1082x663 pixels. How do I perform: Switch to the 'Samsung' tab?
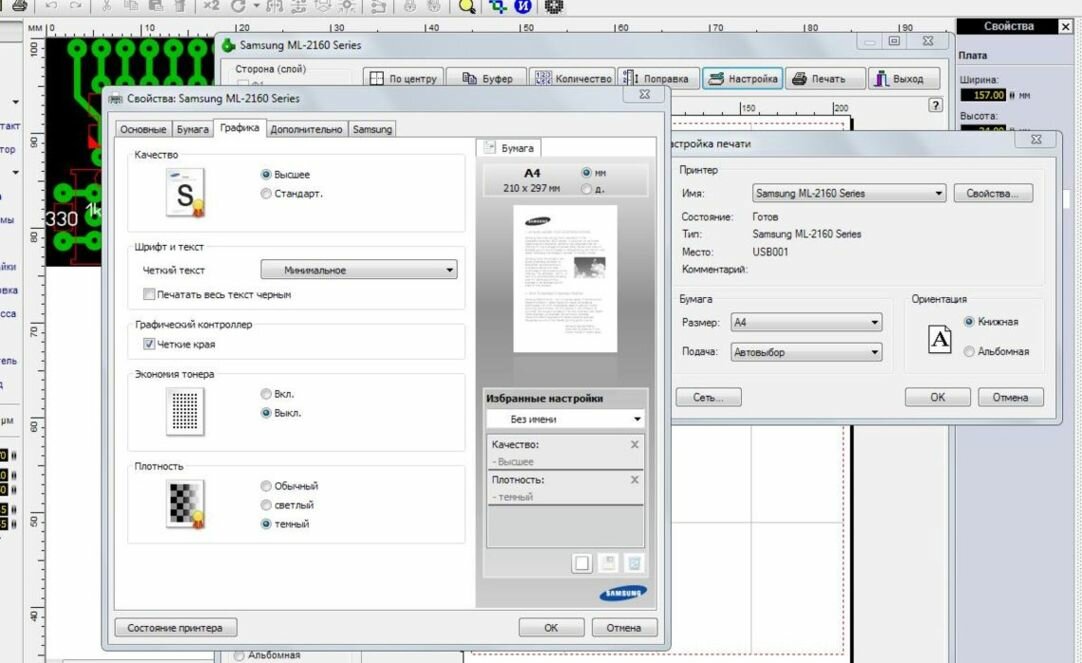[372, 129]
